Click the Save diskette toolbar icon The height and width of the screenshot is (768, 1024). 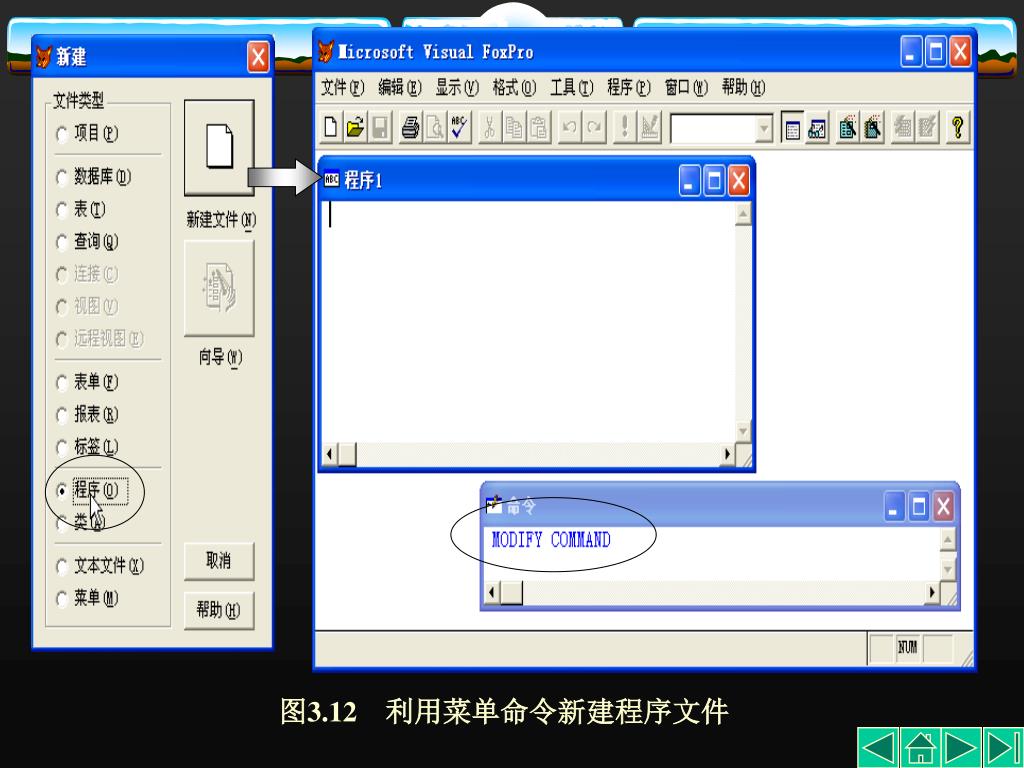[380, 127]
